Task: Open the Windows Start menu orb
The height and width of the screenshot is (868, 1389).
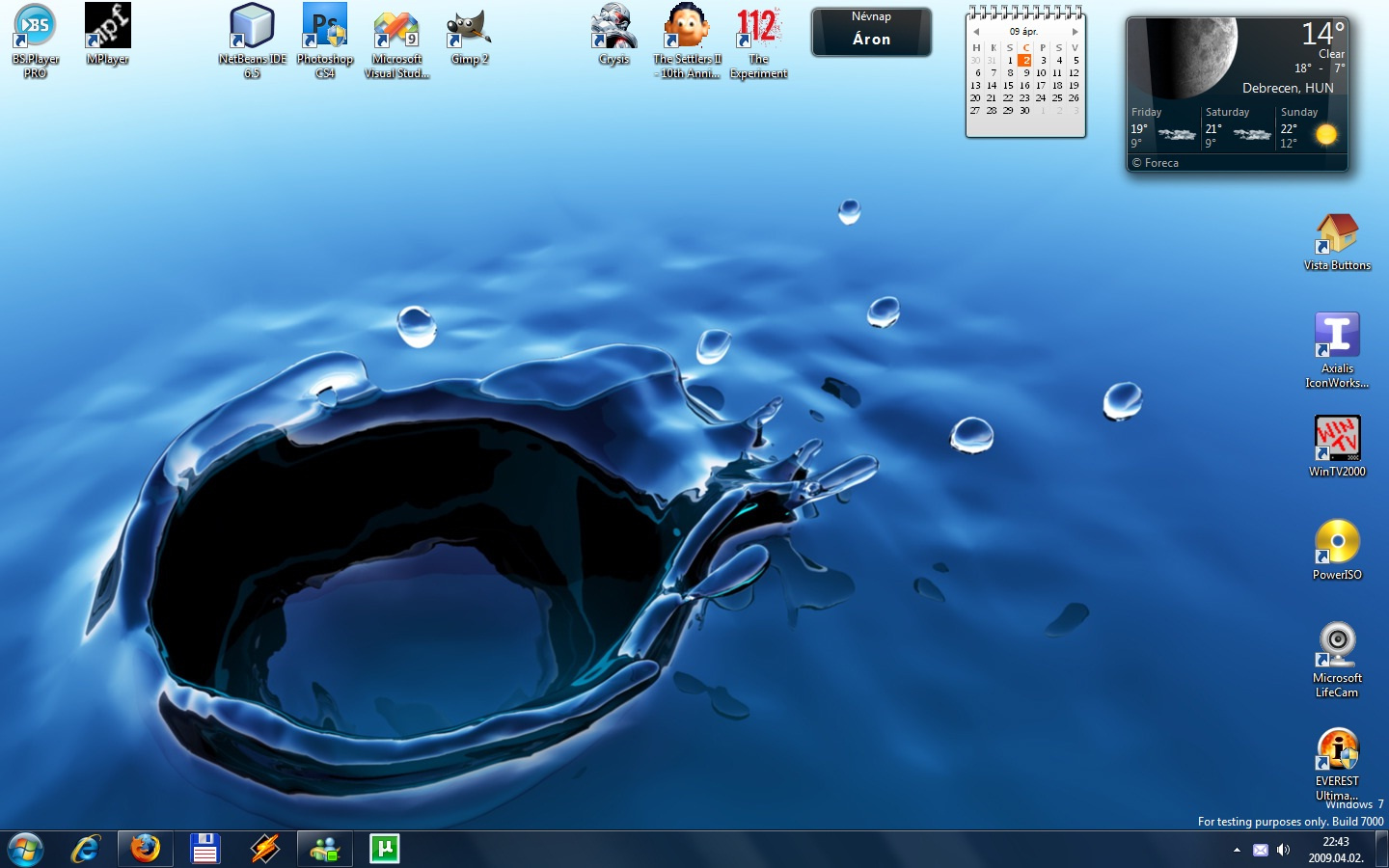Action: tap(26, 850)
